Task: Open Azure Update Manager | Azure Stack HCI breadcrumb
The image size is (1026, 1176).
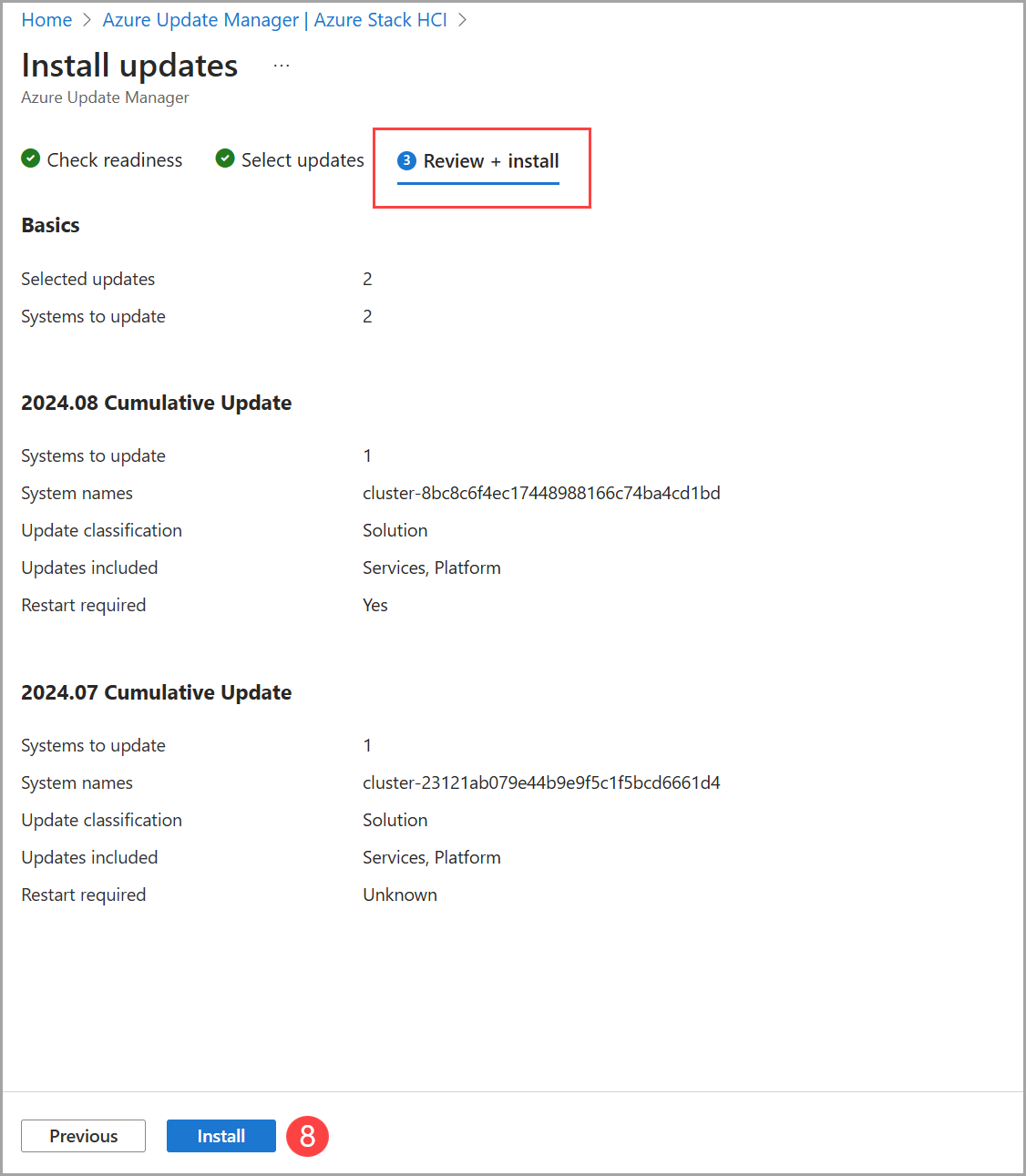Action: click(x=273, y=19)
